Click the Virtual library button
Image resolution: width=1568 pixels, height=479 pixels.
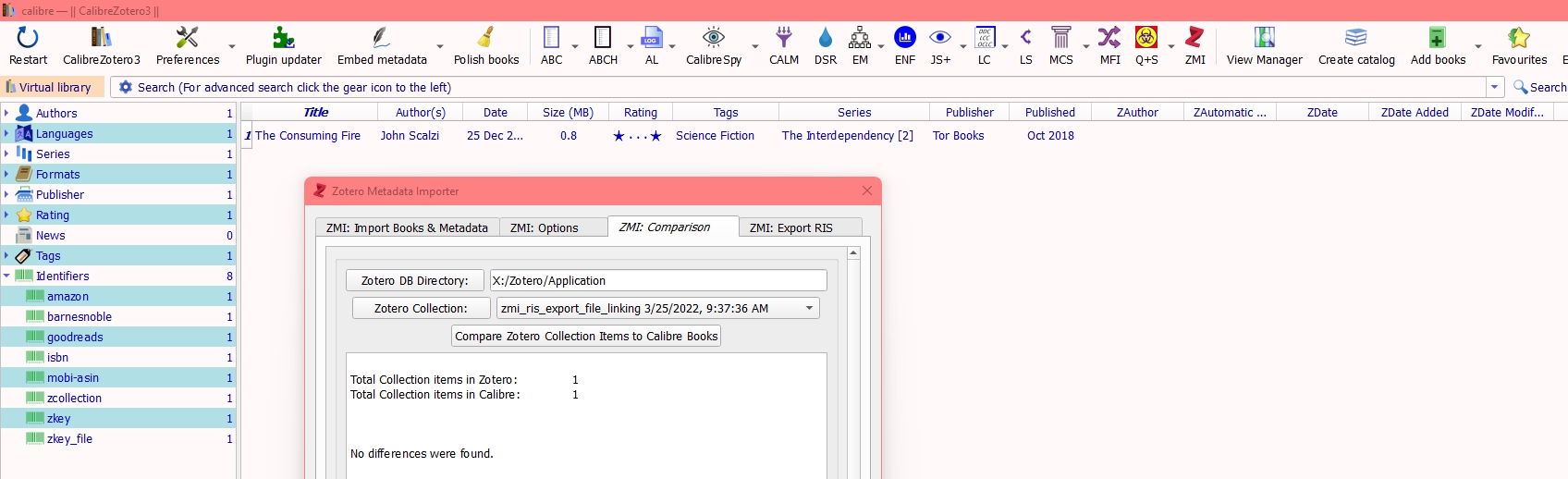pyautogui.click(x=53, y=87)
